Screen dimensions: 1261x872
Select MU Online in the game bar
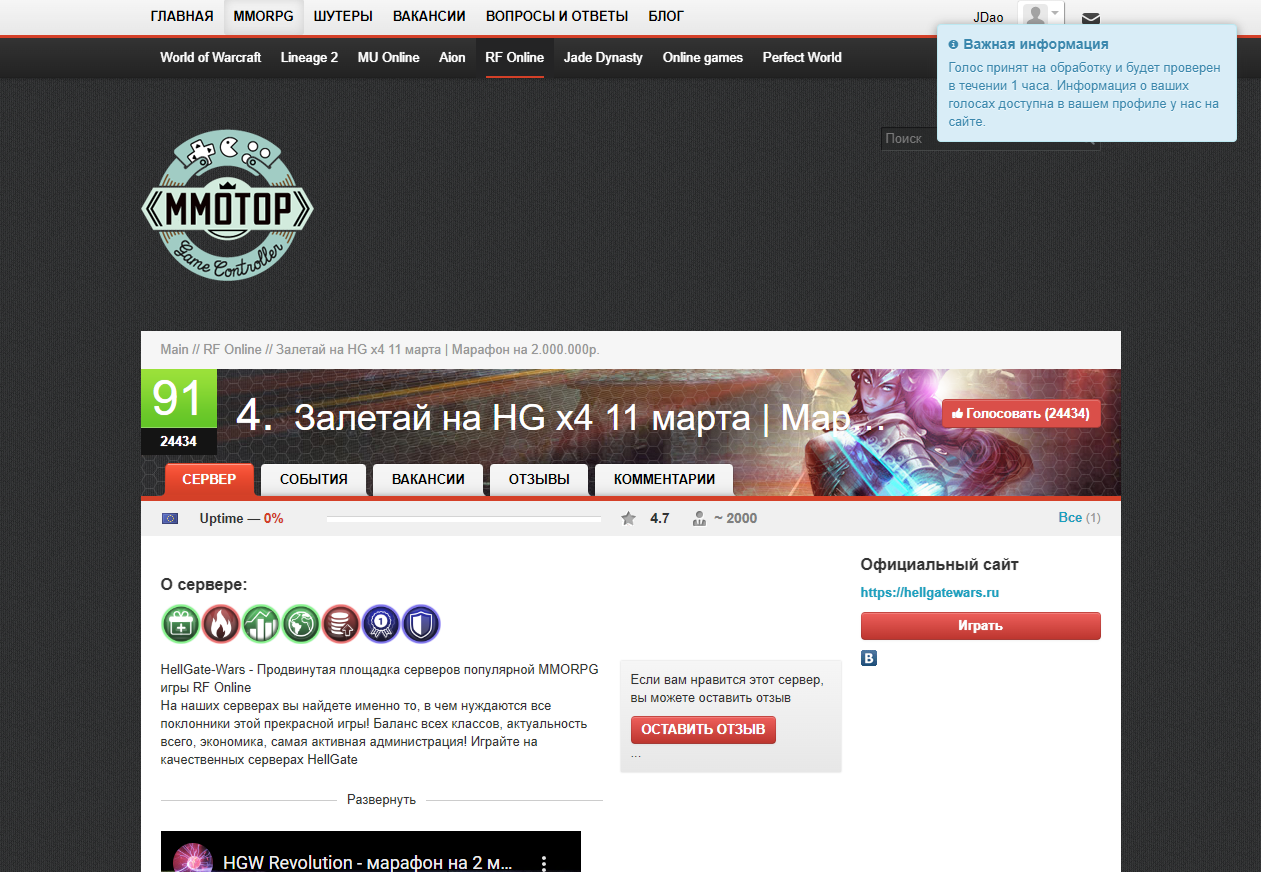pos(389,57)
